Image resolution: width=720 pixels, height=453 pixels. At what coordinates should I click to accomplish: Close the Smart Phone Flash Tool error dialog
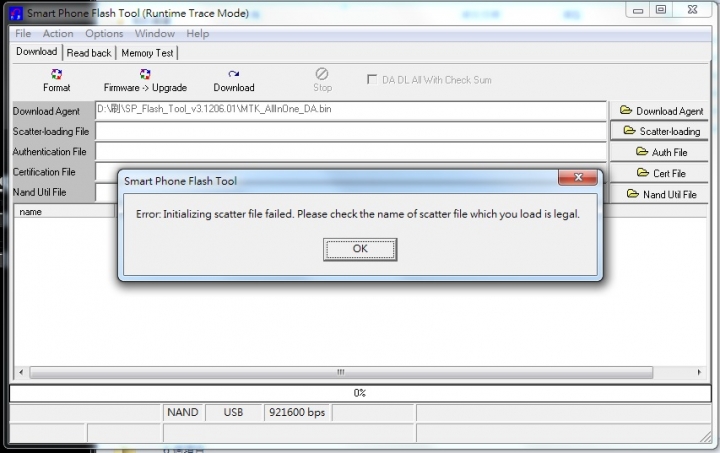coord(578,177)
